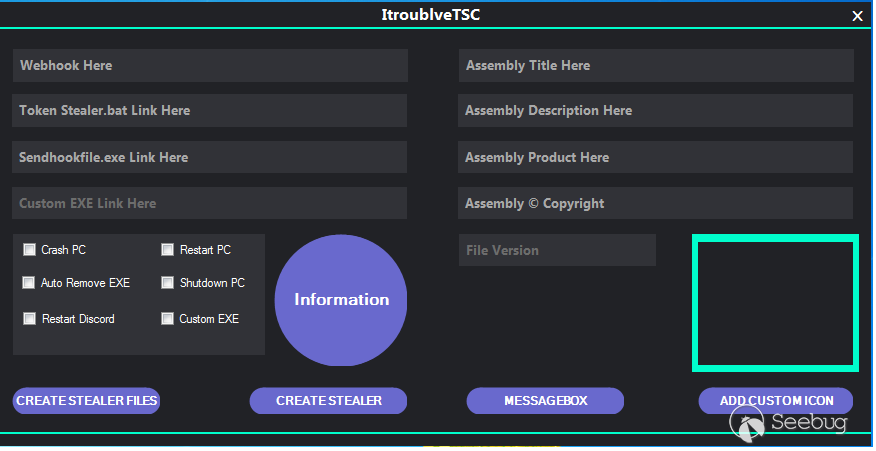The height and width of the screenshot is (451, 876).
Task: Click the ADD CUSTOM ICON button
Action: tap(776, 401)
